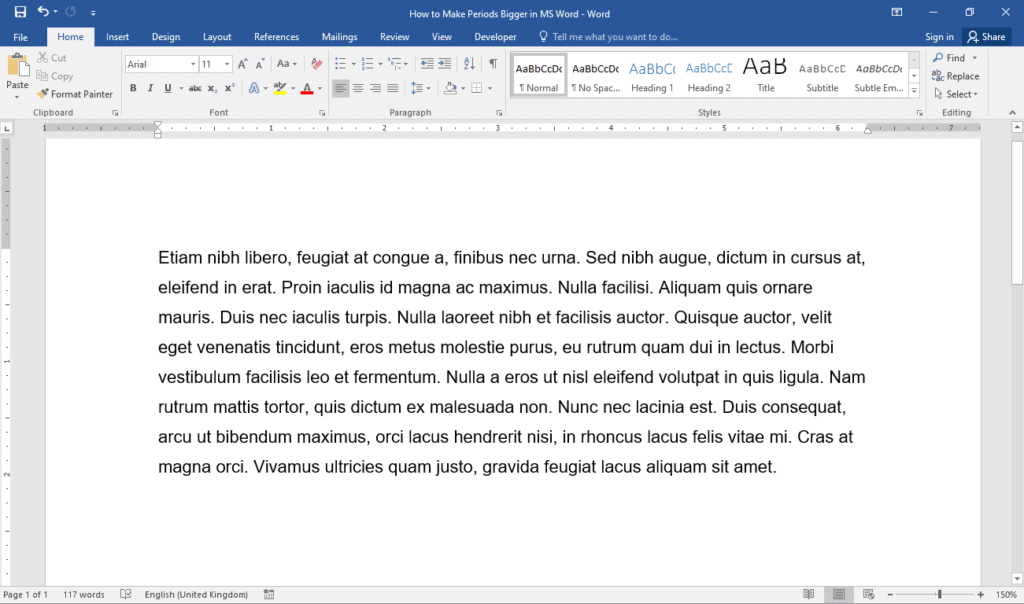
Task: Clear all formatting from the text
Action: [x=315, y=63]
